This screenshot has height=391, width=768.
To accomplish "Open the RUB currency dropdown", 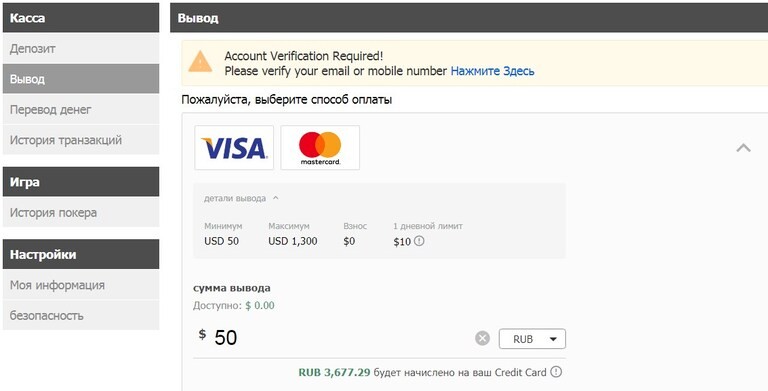I will [532, 339].
